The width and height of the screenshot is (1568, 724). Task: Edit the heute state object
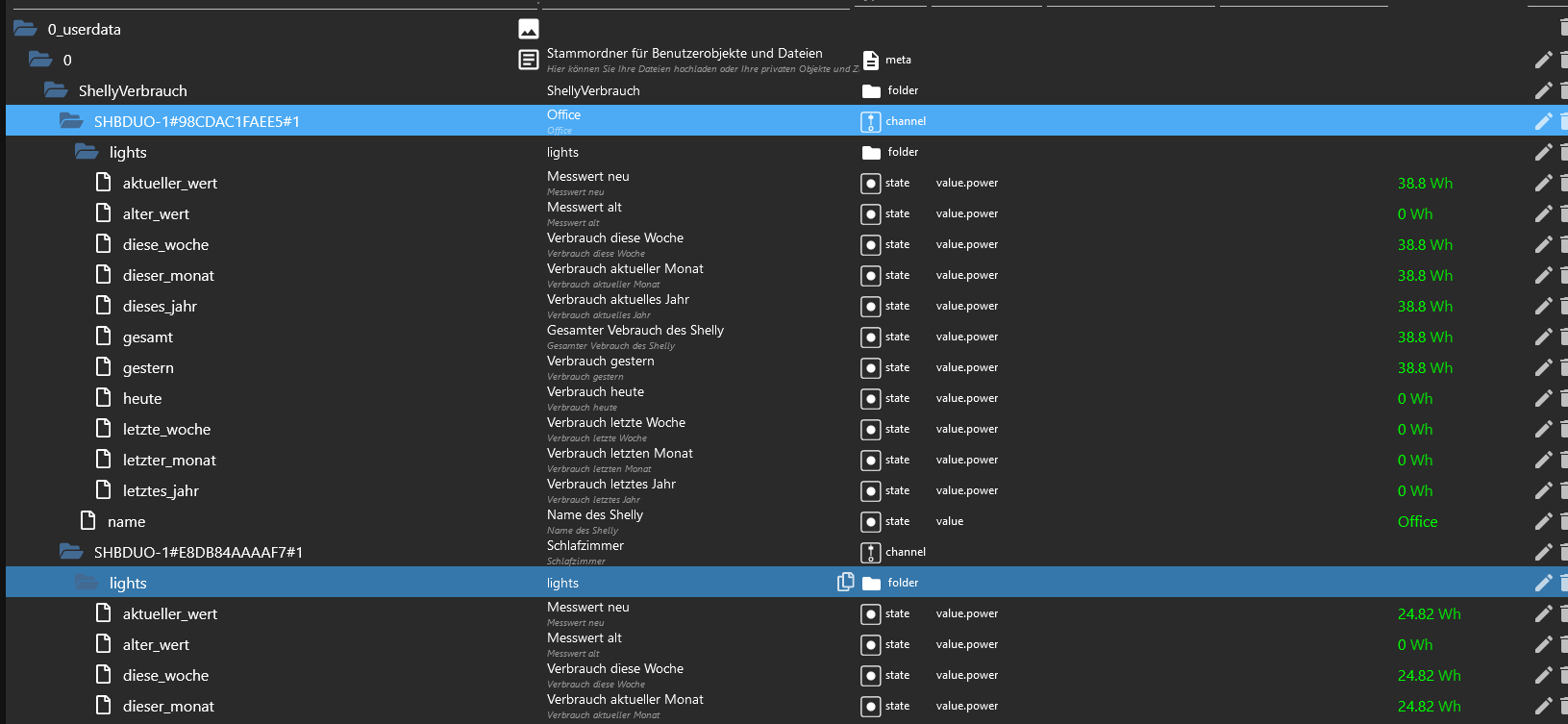[x=1543, y=398]
